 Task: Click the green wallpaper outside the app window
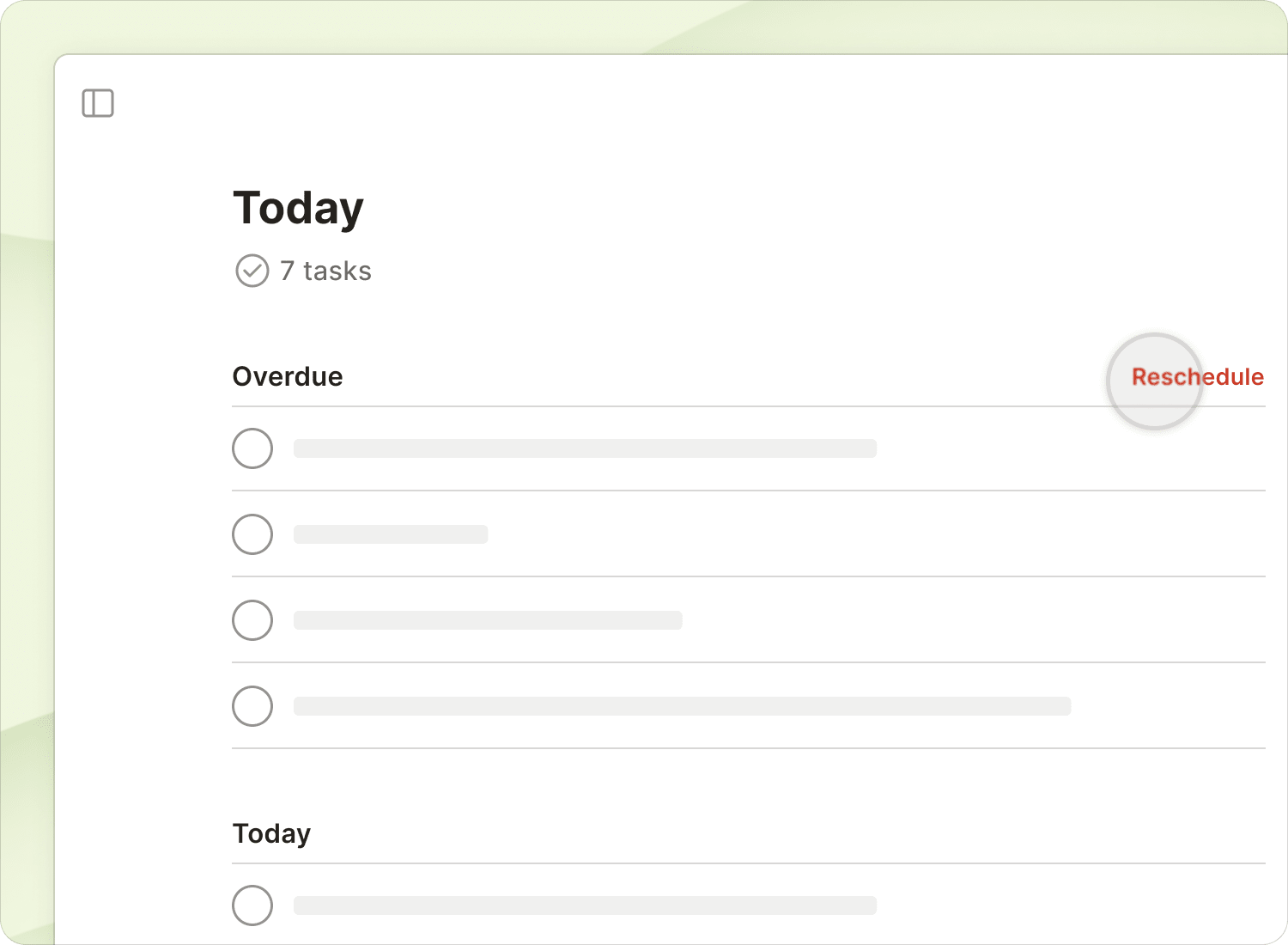pos(26,515)
